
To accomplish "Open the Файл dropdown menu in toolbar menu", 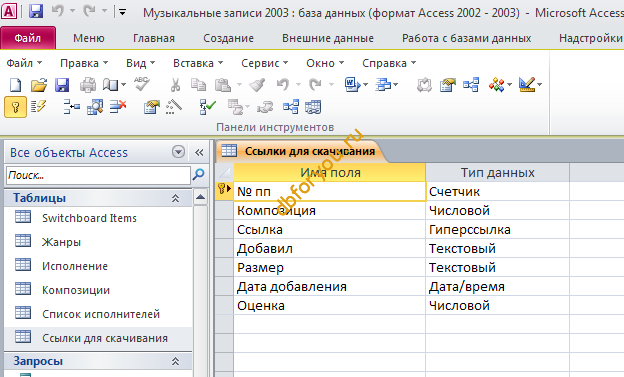I will [24, 63].
